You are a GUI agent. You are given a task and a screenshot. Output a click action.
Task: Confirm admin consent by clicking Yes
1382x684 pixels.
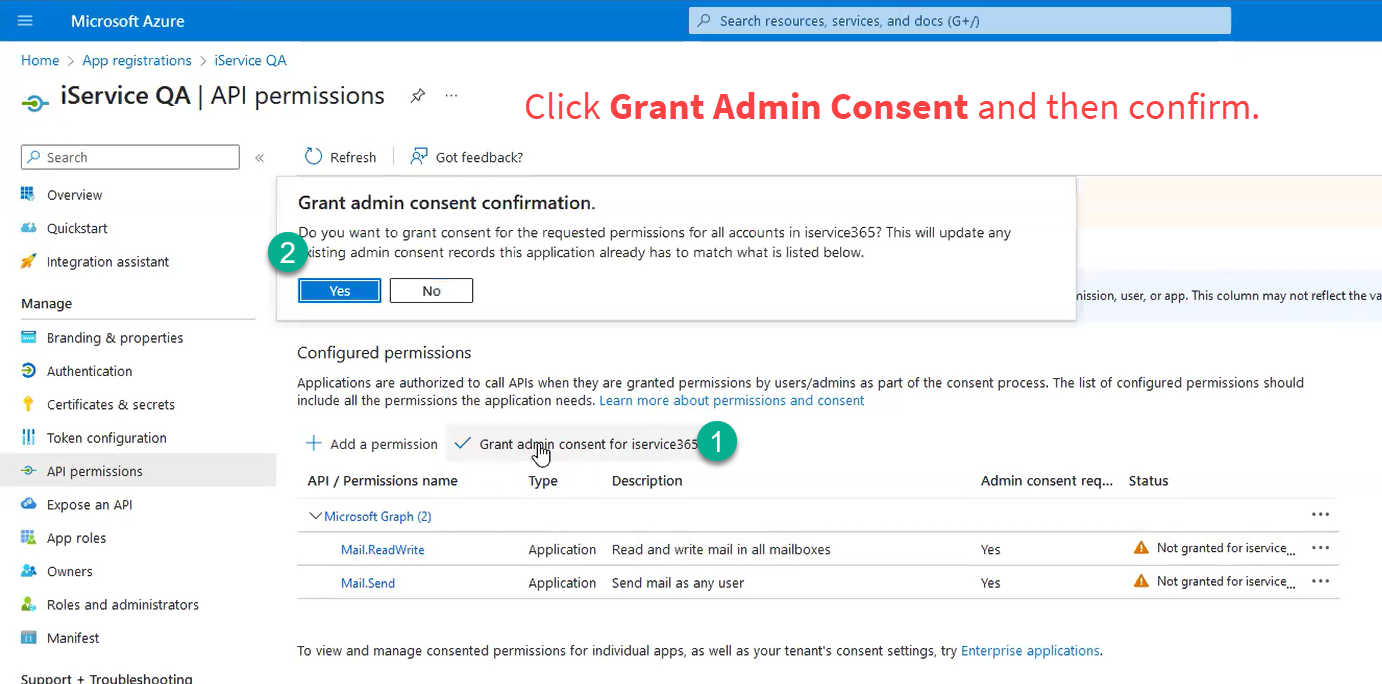[x=340, y=291]
